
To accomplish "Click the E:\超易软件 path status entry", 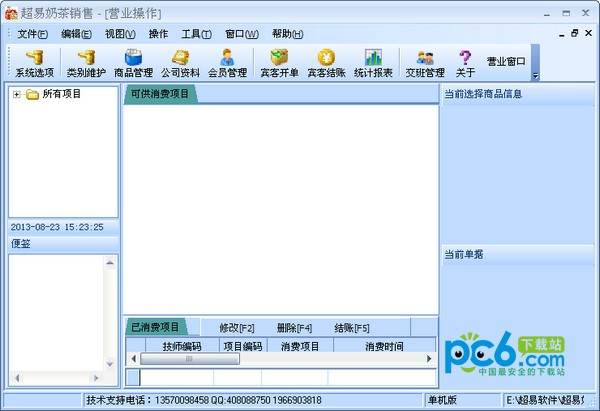I will pos(545,400).
